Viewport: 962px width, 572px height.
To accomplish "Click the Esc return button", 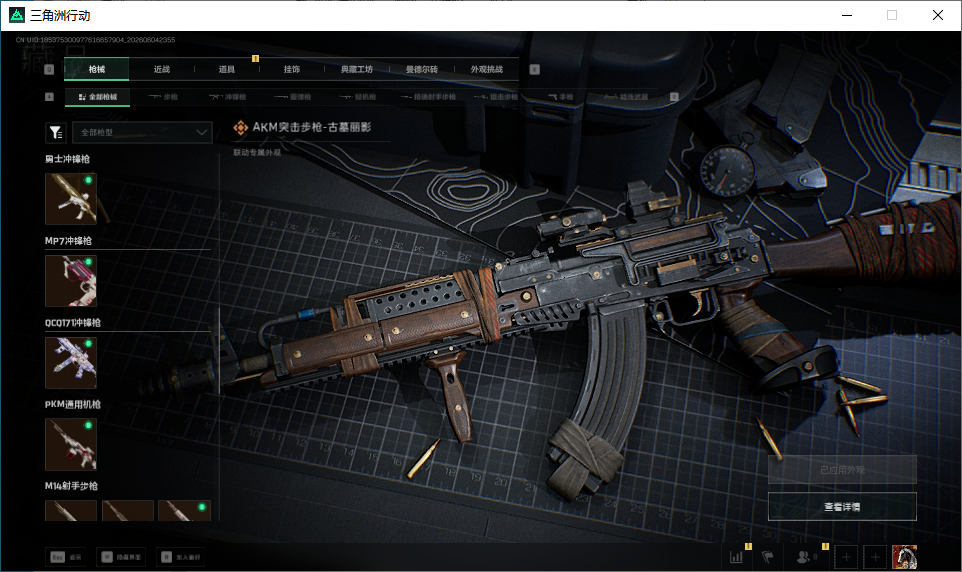I will pos(66,557).
